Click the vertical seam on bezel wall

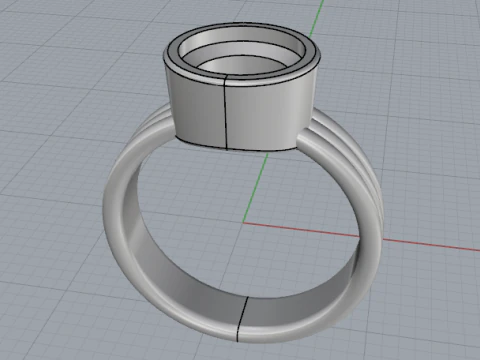[225, 112]
